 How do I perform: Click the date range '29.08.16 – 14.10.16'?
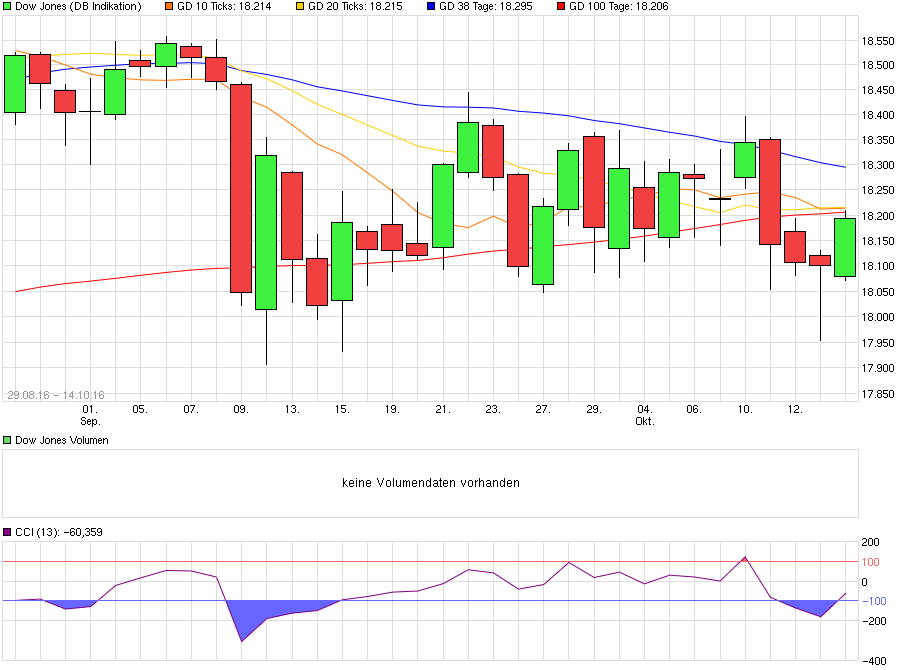click(x=56, y=395)
